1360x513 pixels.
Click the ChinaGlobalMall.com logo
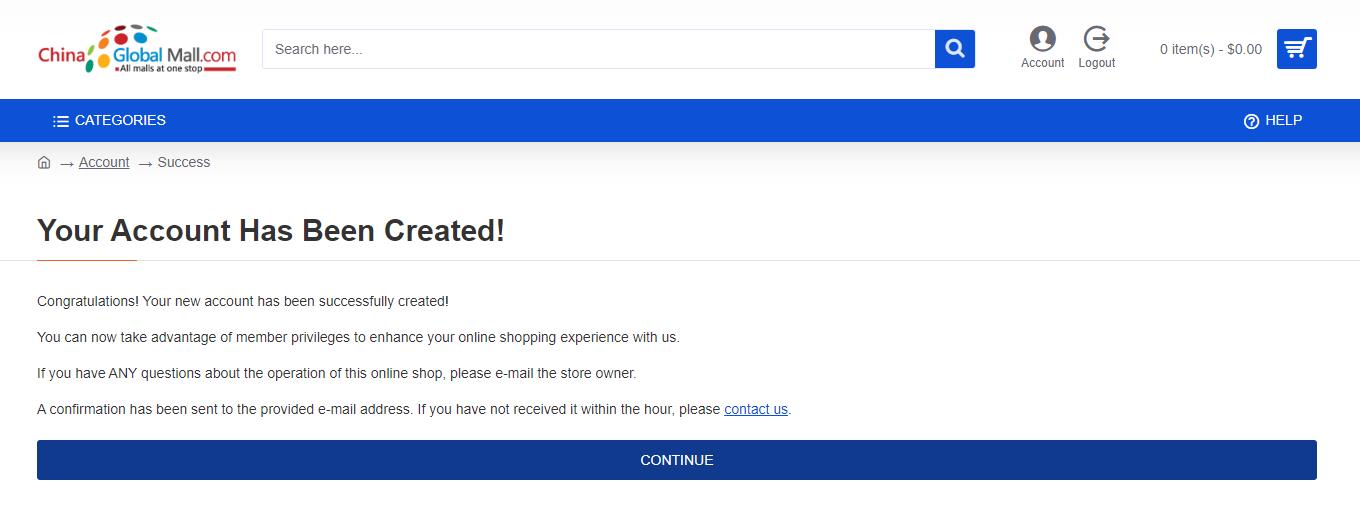(x=137, y=49)
